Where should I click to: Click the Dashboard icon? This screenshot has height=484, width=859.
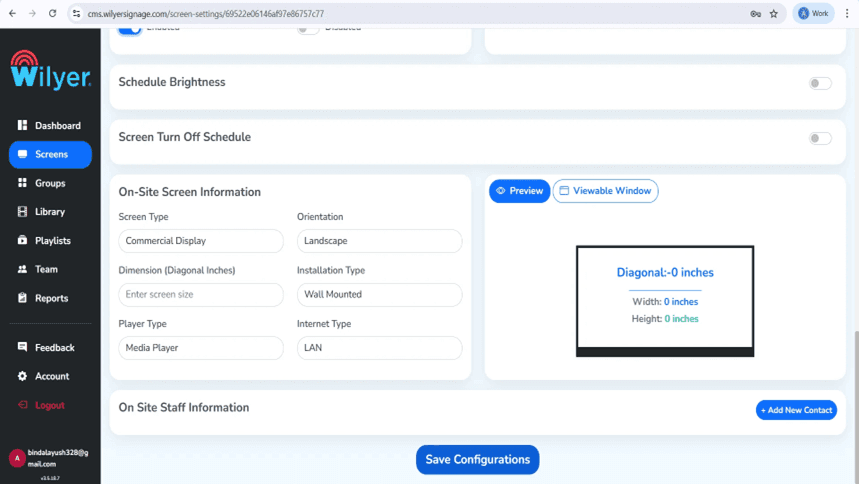pos(22,126)
